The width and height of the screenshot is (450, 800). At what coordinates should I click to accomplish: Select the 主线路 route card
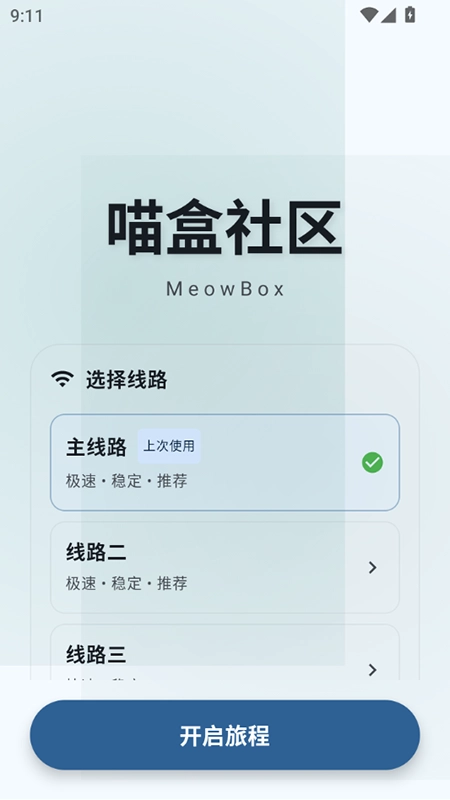225,462
